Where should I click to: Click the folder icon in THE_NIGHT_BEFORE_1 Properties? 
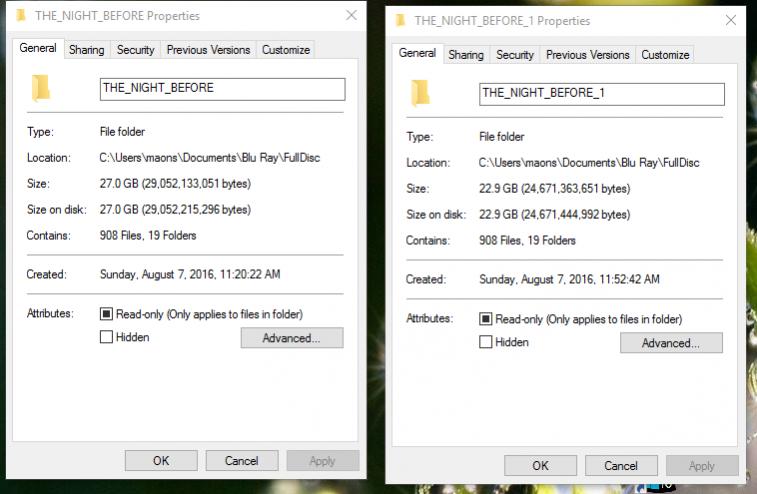420,93
